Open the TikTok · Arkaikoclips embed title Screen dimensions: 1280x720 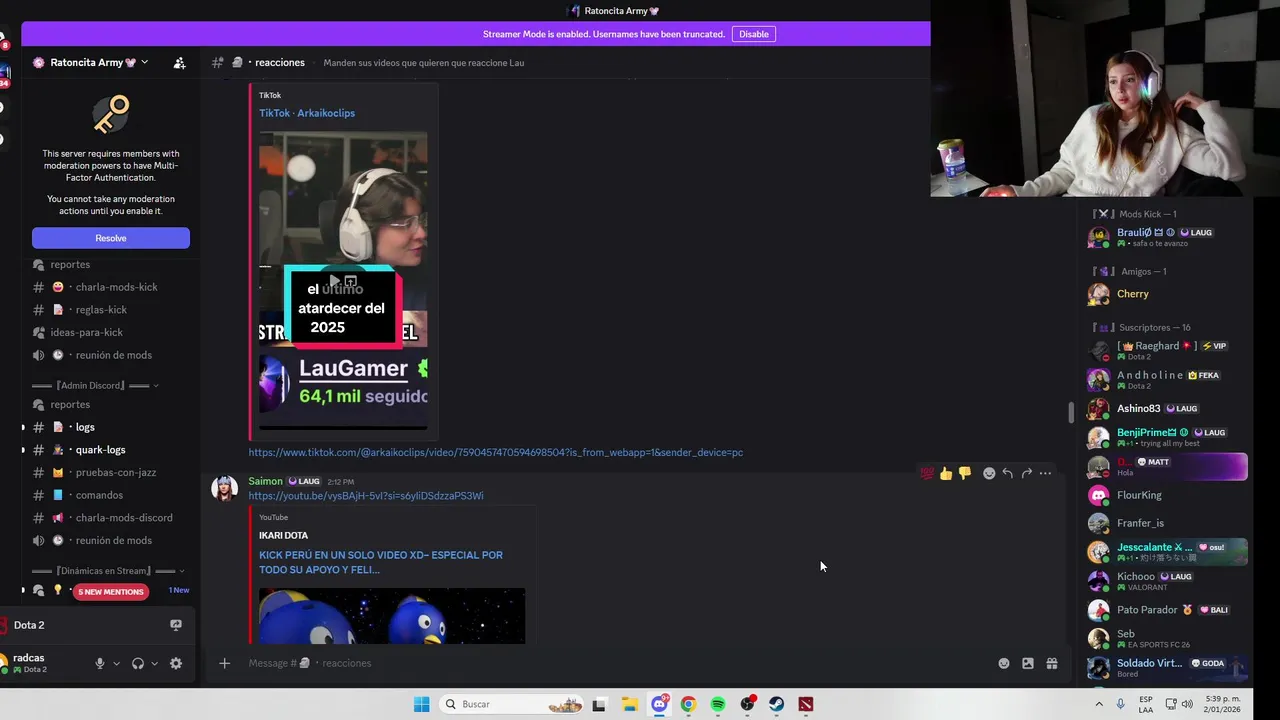pos(307,113)
